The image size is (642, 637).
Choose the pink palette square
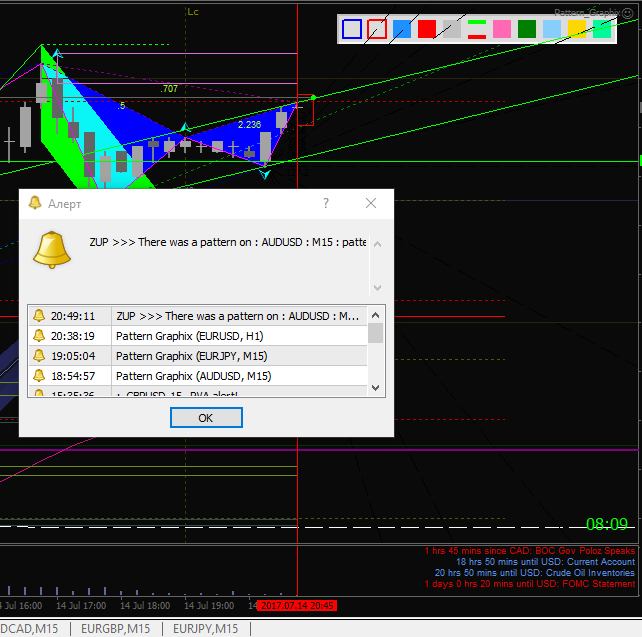[502, 29]
